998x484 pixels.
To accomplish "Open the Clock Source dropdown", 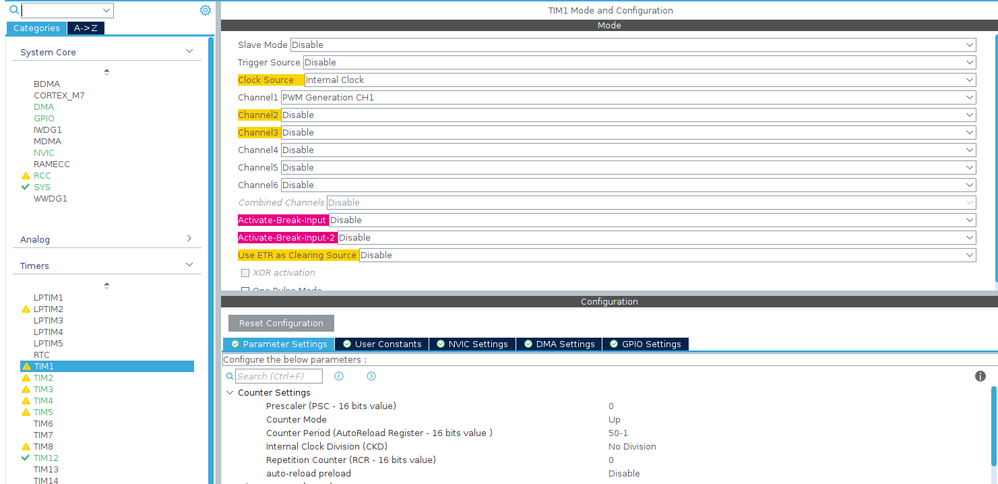I will pos(640,80).
